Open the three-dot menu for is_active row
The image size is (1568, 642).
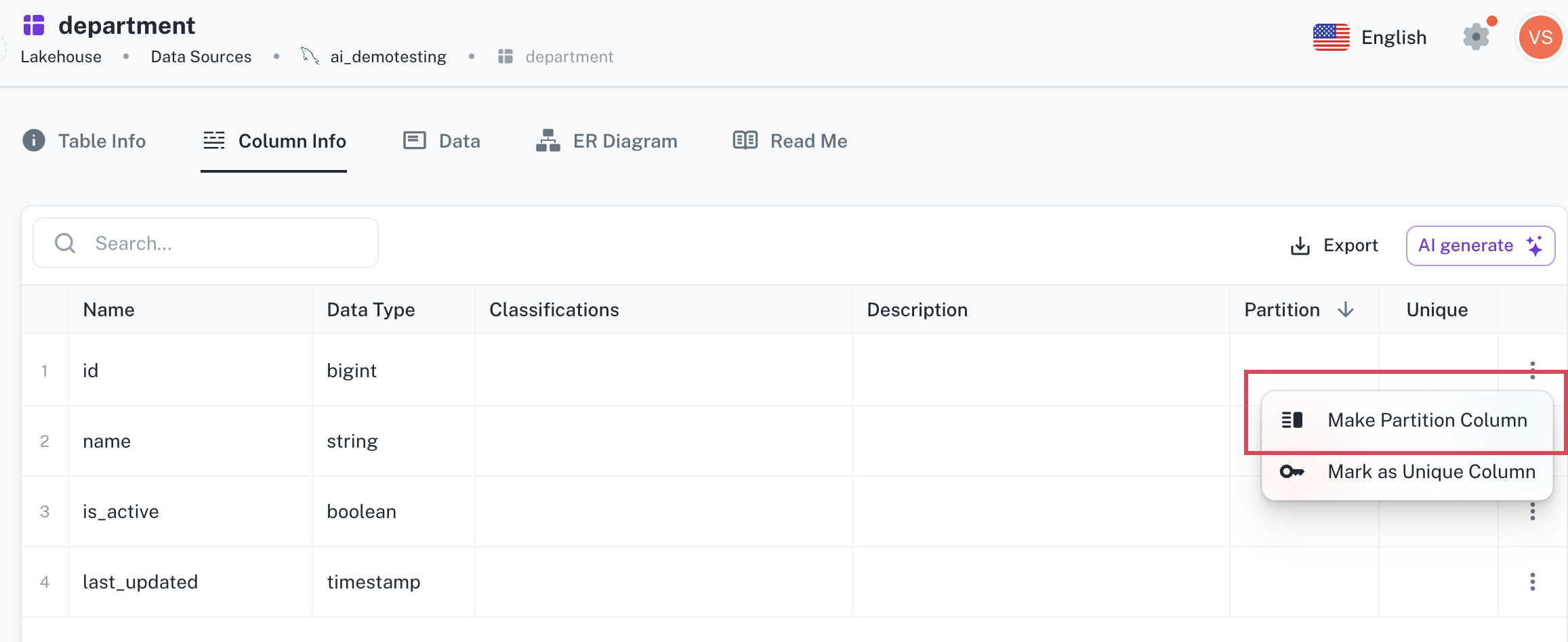pos(1532,511)
